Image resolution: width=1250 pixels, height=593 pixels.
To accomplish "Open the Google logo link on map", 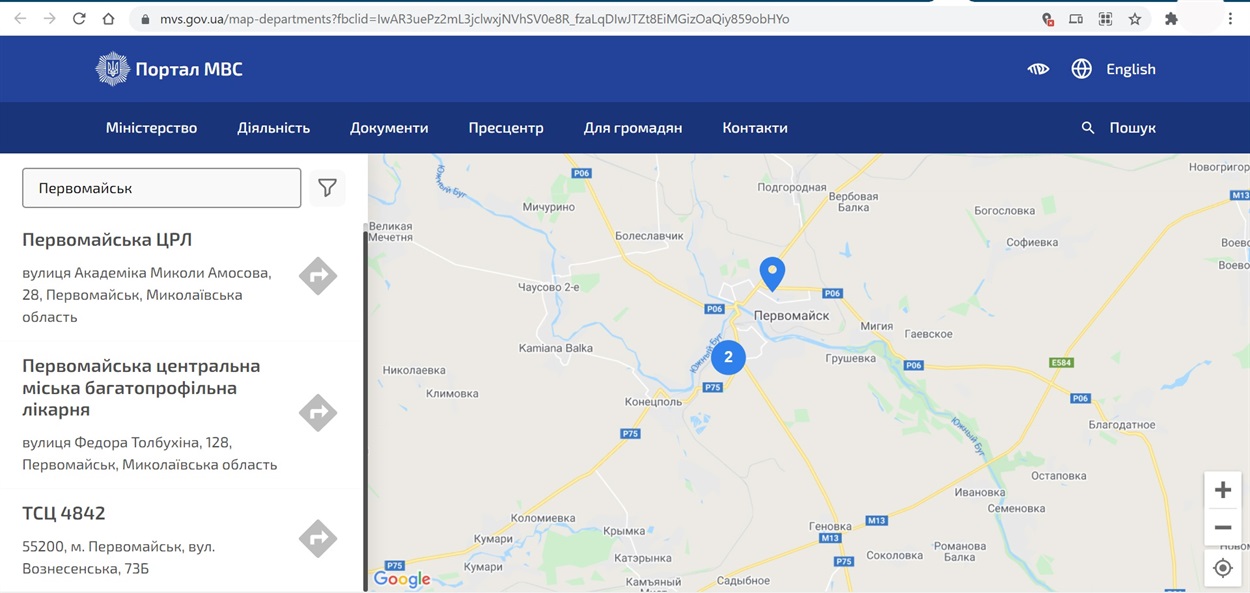I will point(402,579).
